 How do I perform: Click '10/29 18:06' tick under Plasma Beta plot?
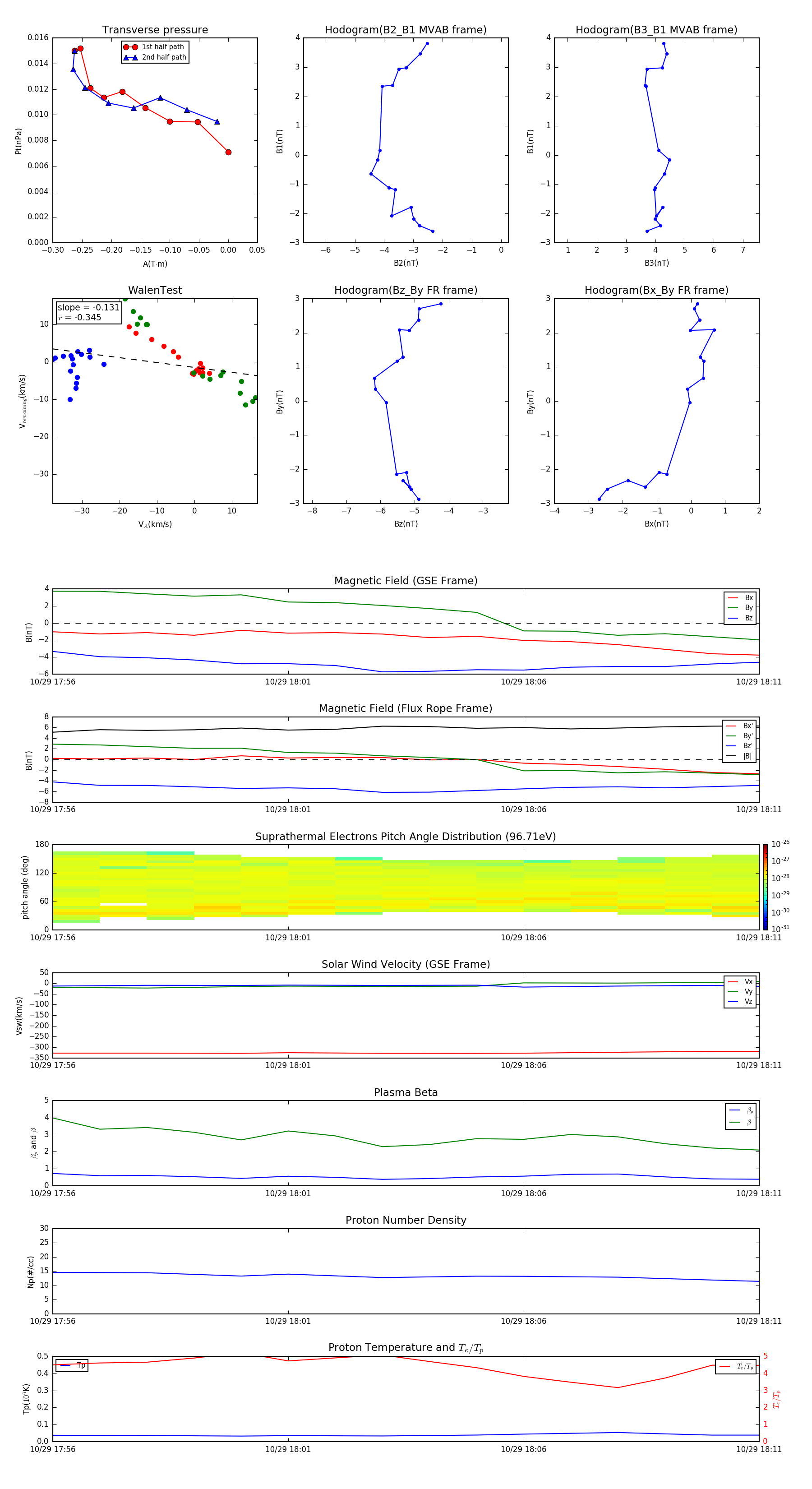(x=524, y=1193)
